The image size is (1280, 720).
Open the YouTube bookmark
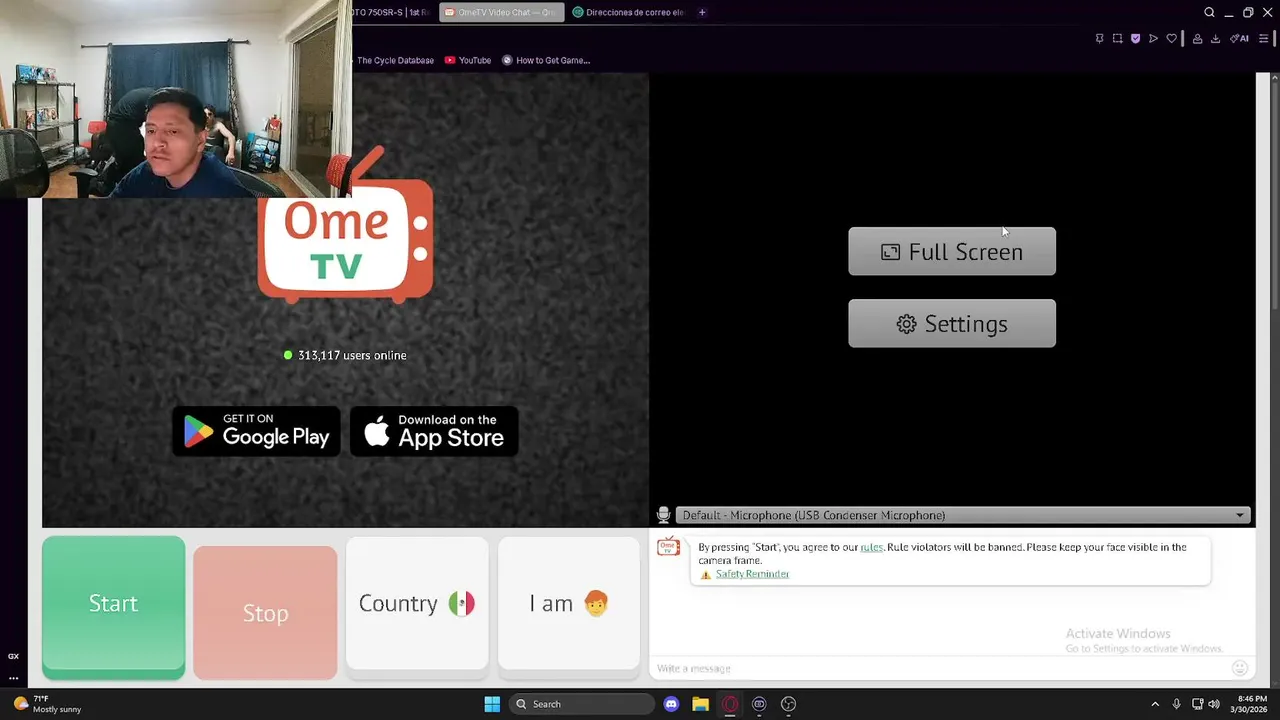tap(468, 60)
